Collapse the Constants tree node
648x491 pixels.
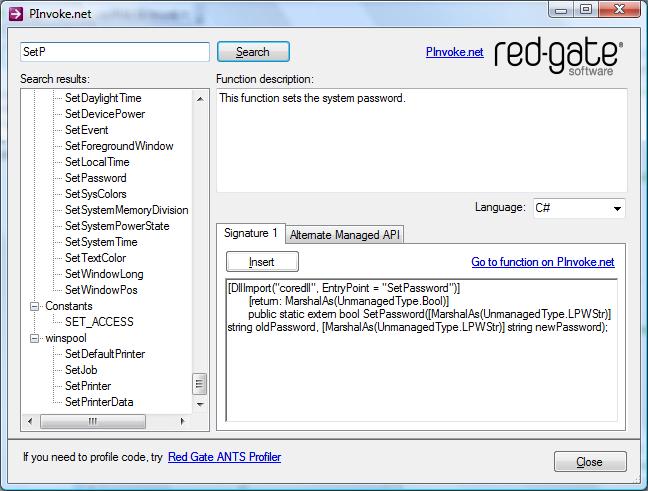click(36, 306)
